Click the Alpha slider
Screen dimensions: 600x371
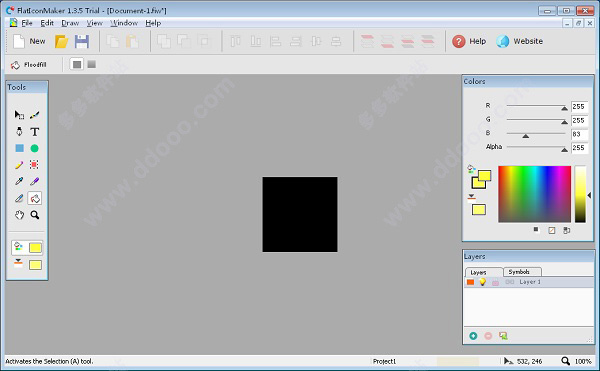(x=536, y=148)
